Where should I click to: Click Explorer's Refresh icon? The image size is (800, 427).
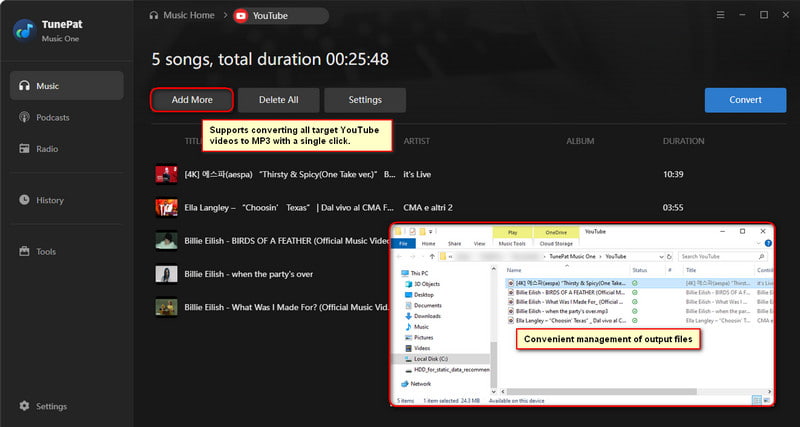pos(669,257)
